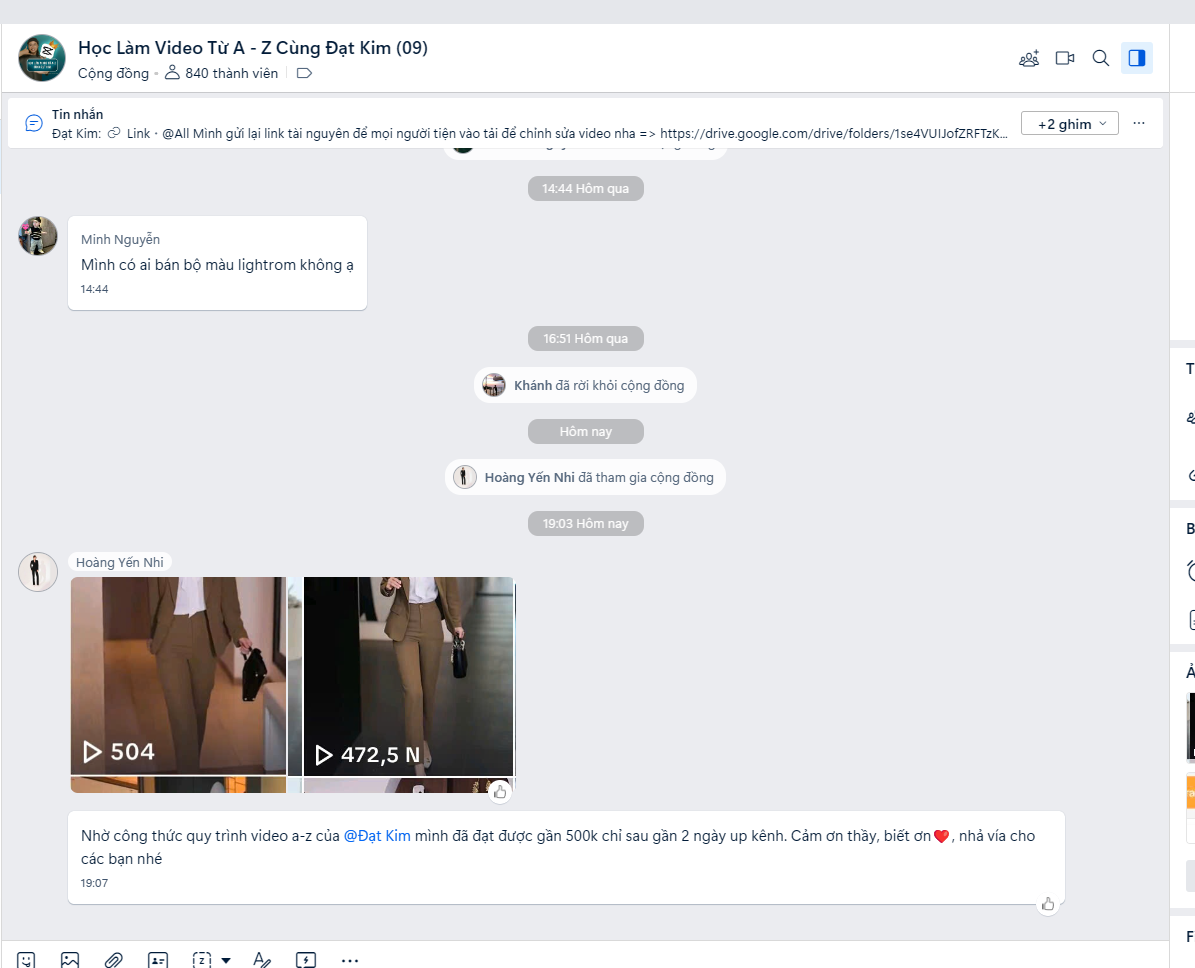The width and height of the screenshot is (1195, 968).
Task: Play the video showing 504 views
Action: coord(178,675)
